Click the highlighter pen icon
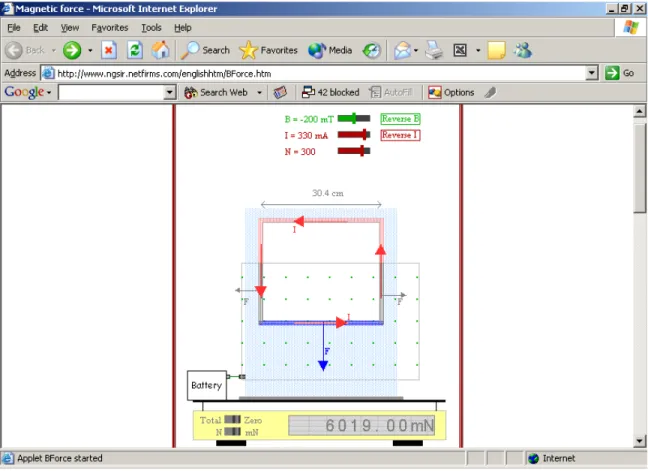This screenshot has height=471, width=648. [490, 92]
